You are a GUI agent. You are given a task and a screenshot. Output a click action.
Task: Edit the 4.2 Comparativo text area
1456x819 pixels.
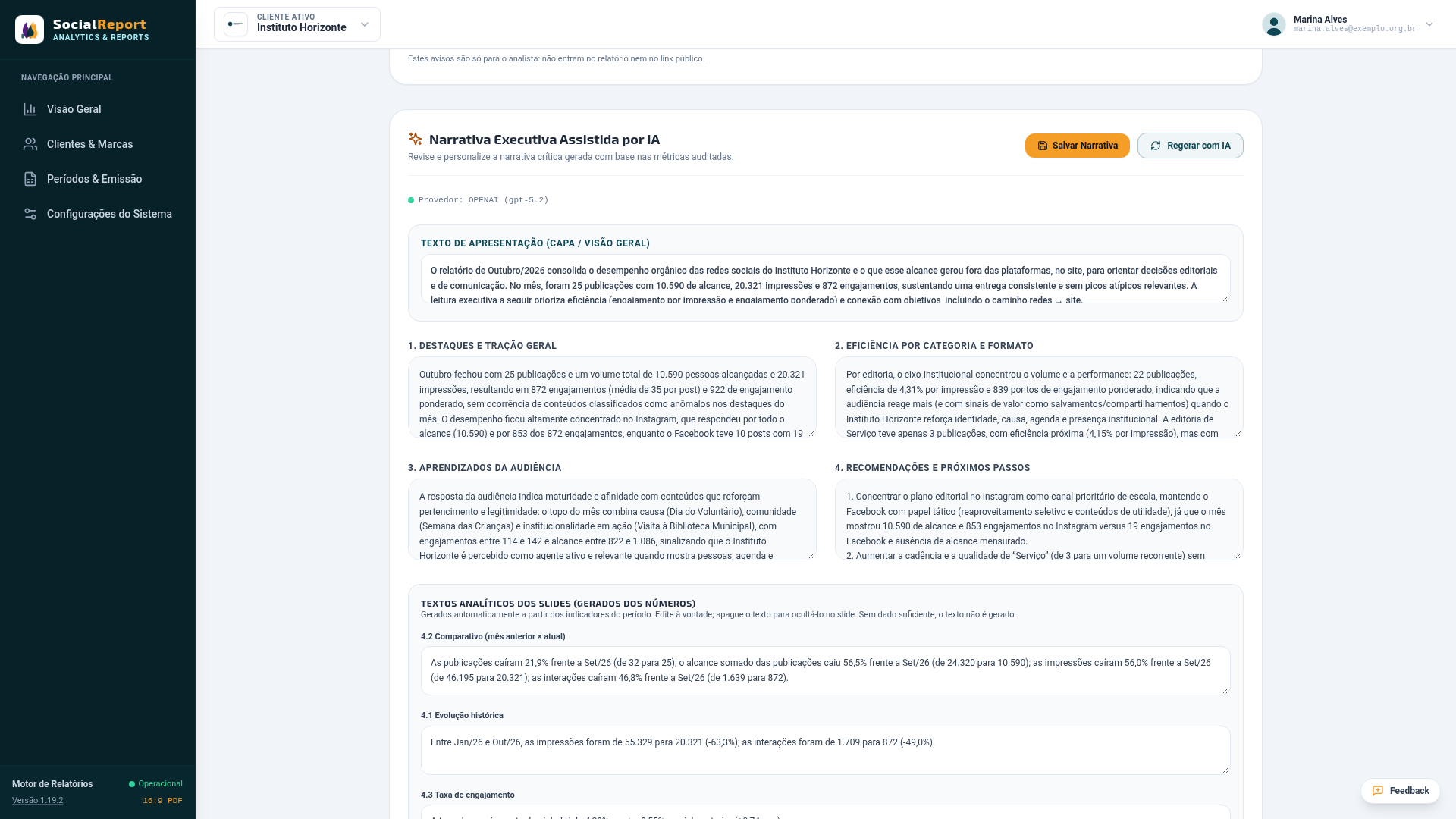point(825,671)
